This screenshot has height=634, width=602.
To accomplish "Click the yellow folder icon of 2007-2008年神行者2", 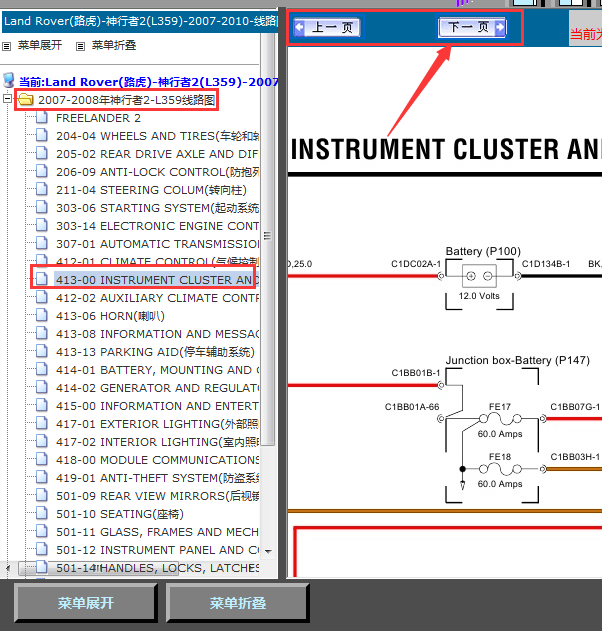I will [x=26, y=99].
